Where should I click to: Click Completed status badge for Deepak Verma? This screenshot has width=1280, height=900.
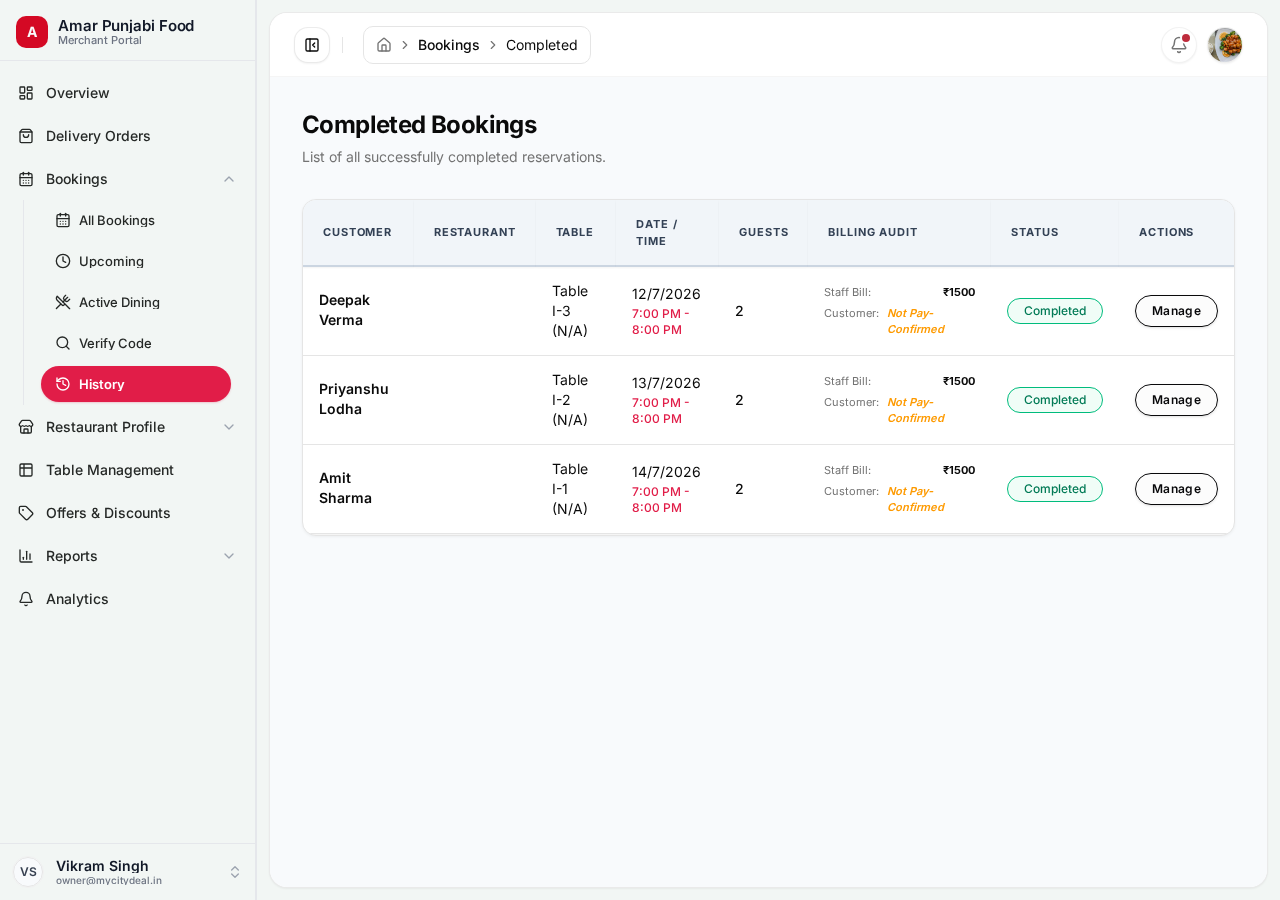point(1055,311)
